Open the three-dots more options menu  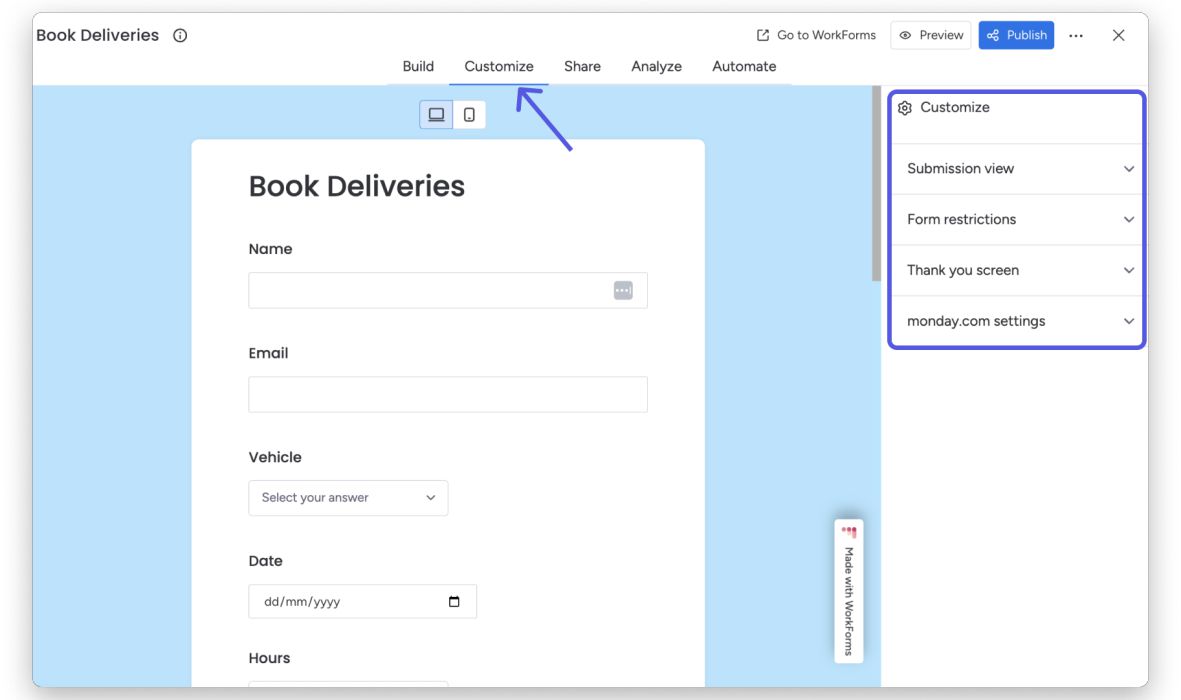(1076, 35)
